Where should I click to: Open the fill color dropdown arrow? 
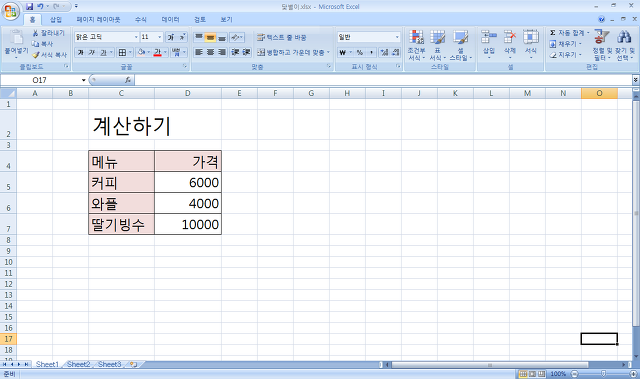[x=149, y=52]
